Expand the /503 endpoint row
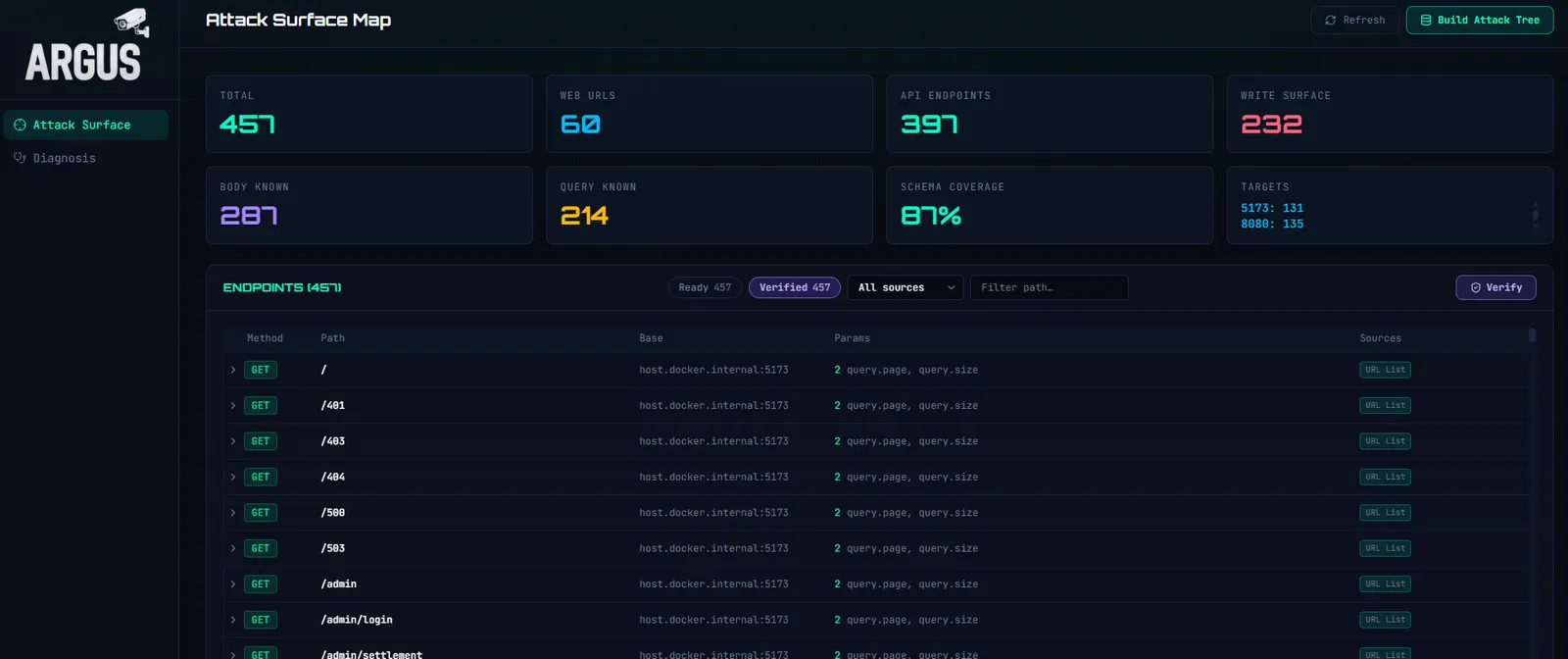Screen dimensions: 1568x659 [233, 548]
